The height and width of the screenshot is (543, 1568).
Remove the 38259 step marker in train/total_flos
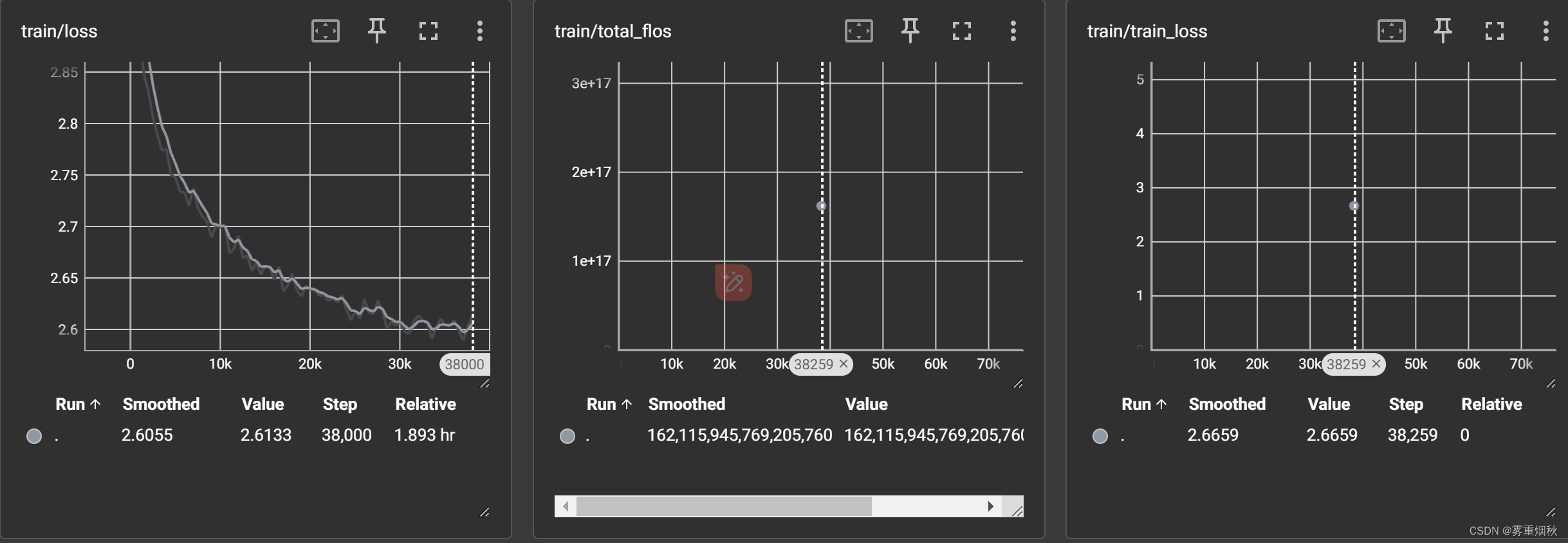pos(844,364)
